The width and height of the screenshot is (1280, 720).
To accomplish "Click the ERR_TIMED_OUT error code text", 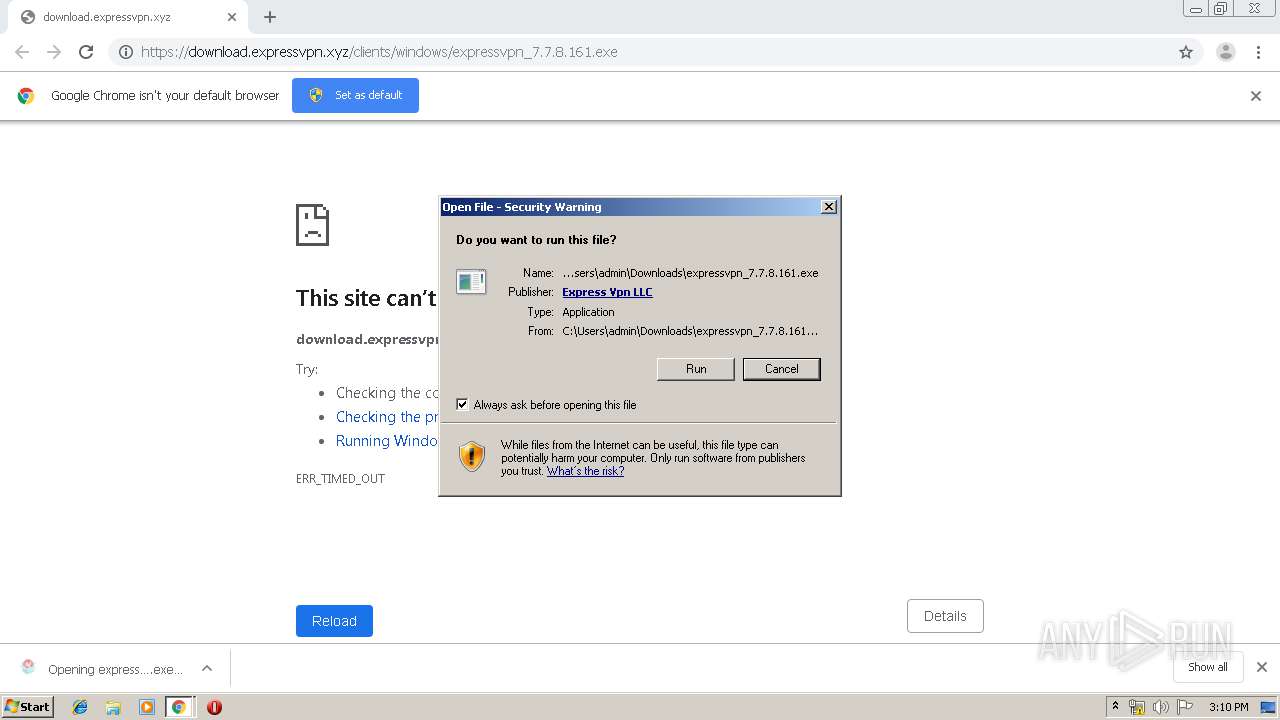I will click(340, 479).
